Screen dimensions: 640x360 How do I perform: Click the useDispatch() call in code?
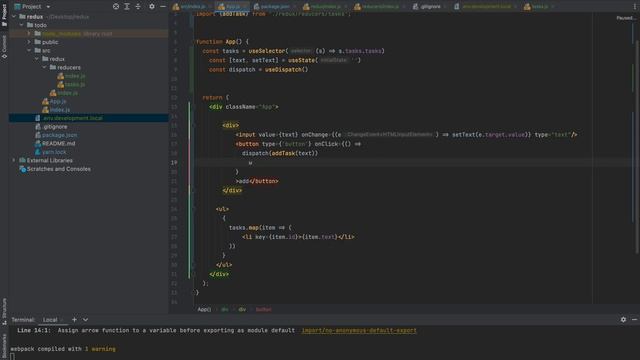click(x=287, y=70)
